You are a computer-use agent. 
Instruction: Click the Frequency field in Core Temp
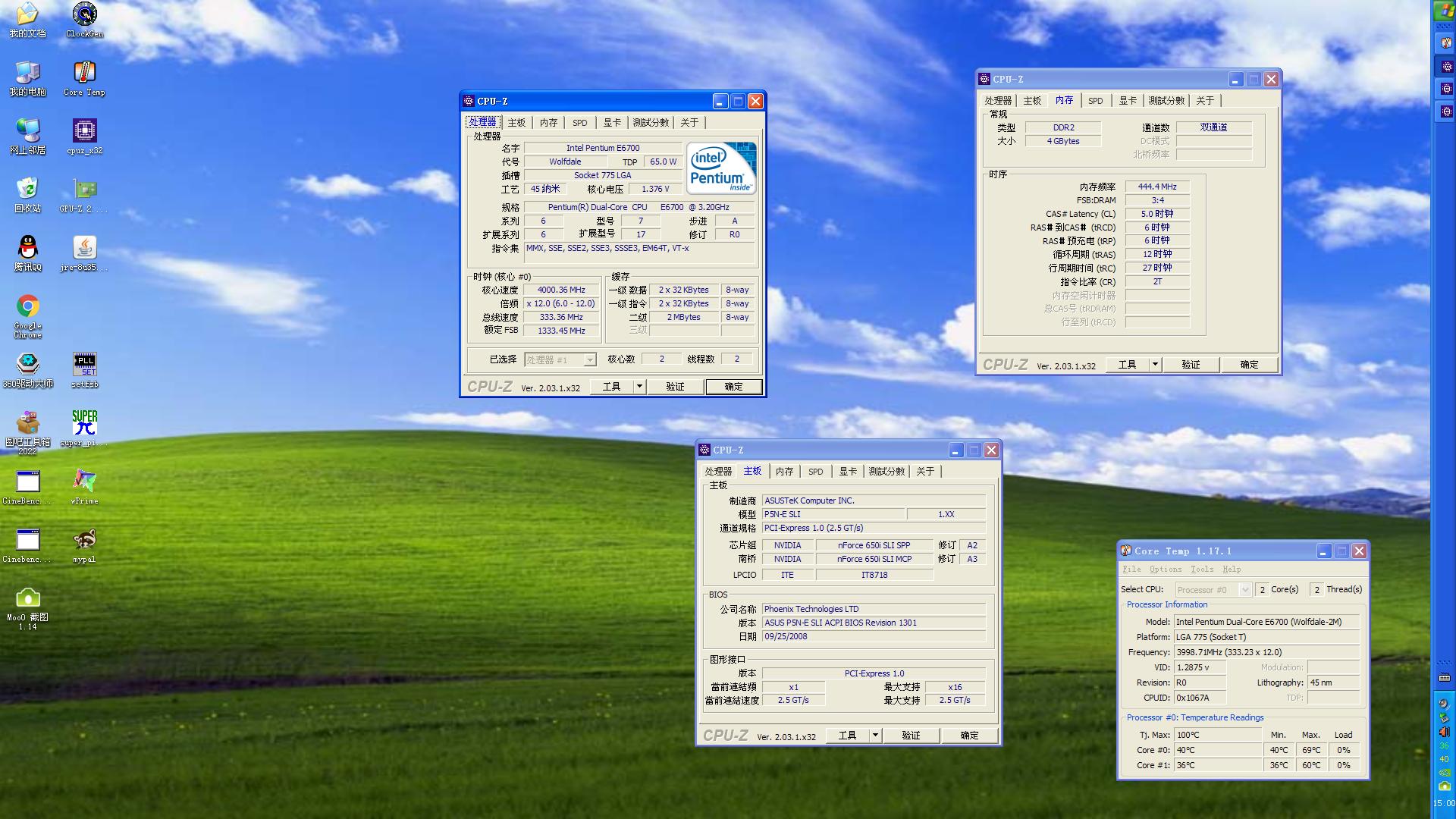pos(1266,652)
